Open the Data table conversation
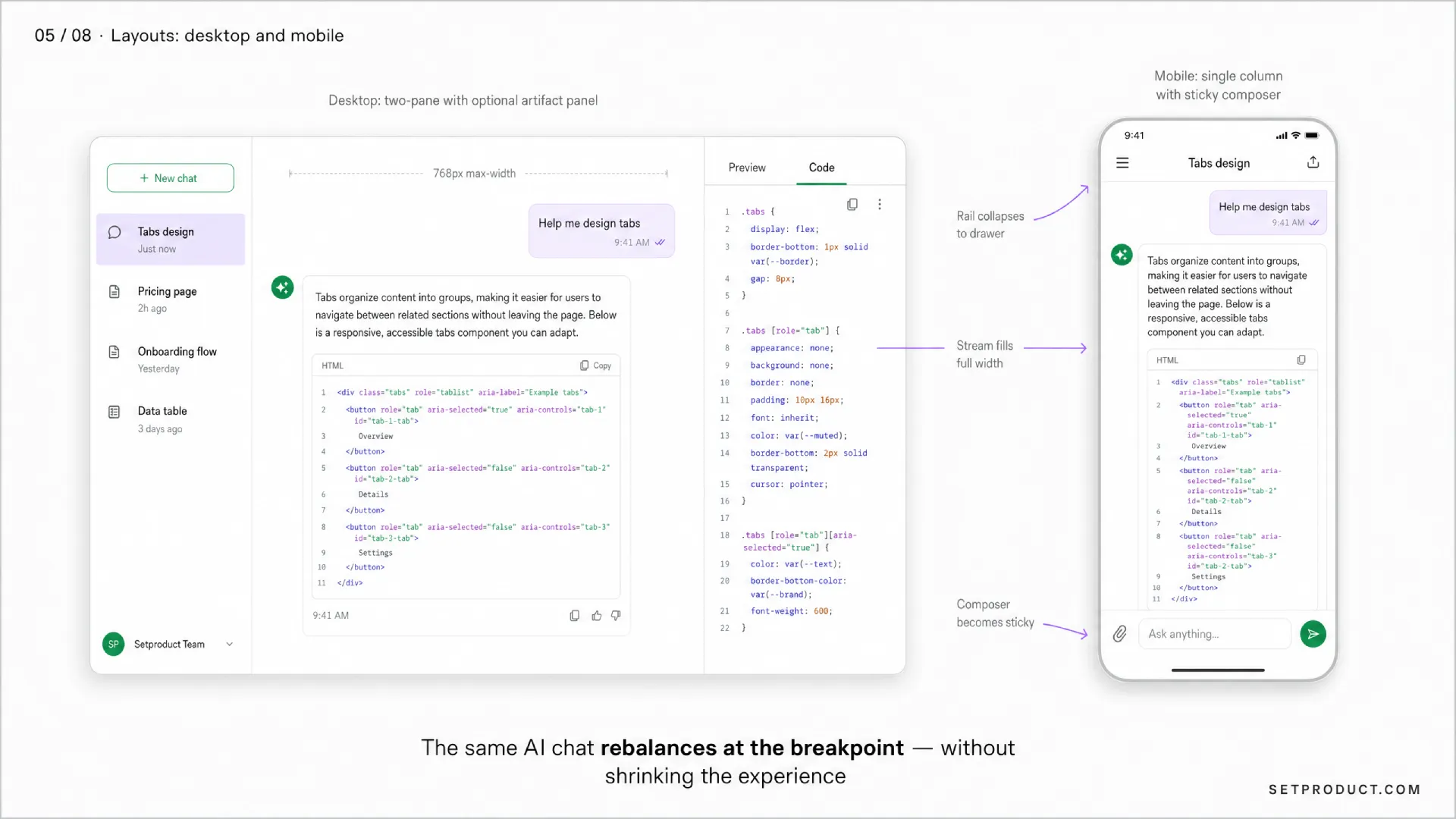Image resolution: width=1456 pixels, height=819 pixels. pos(170,419)
